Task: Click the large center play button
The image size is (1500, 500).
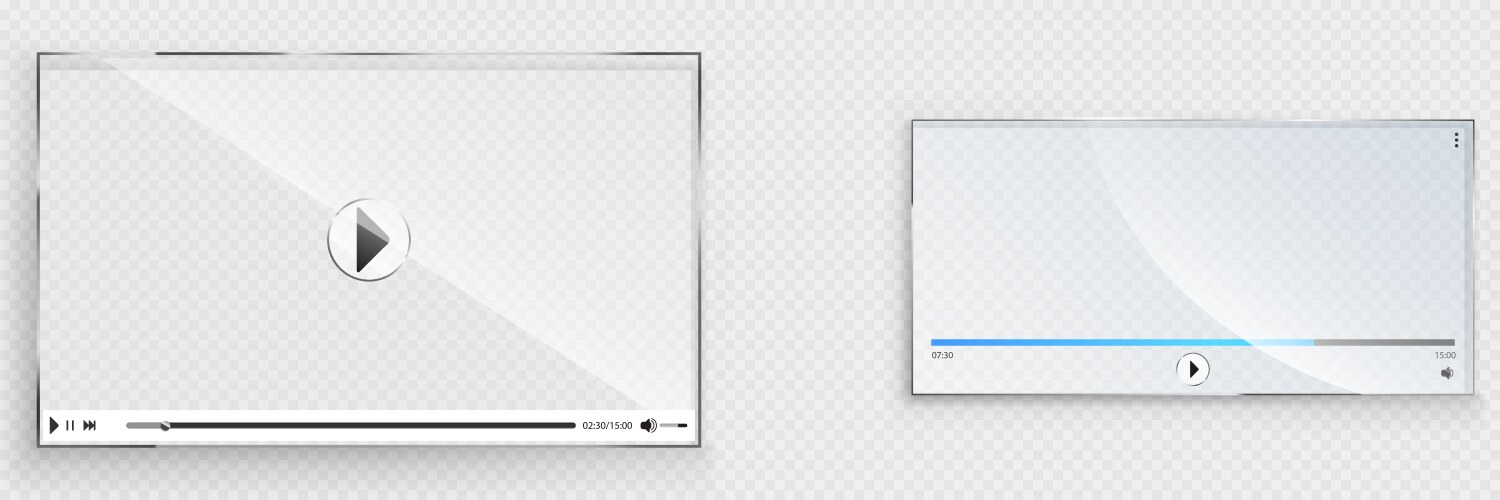Action: (x=369, y=239)
